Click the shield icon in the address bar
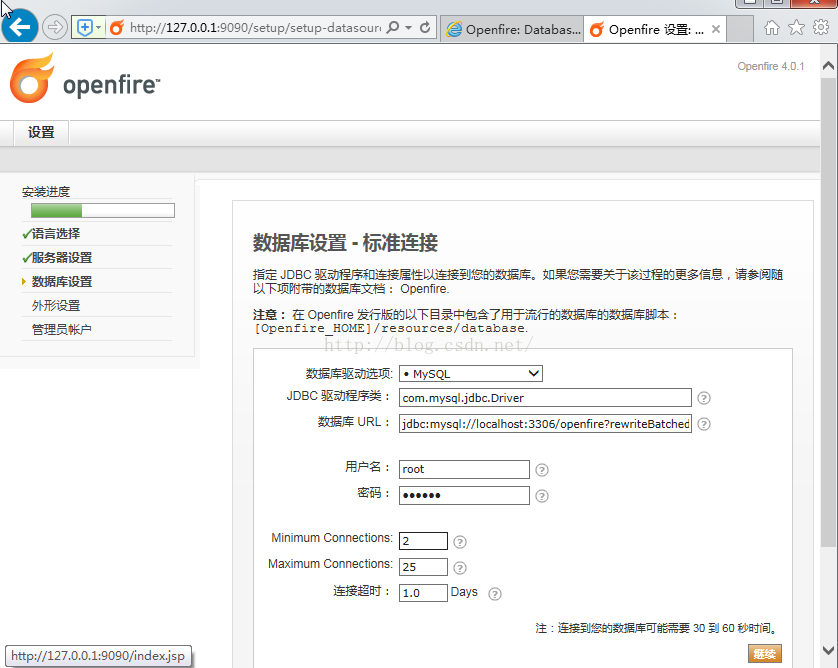Screen dimensions: 838x668 point(84,27)
